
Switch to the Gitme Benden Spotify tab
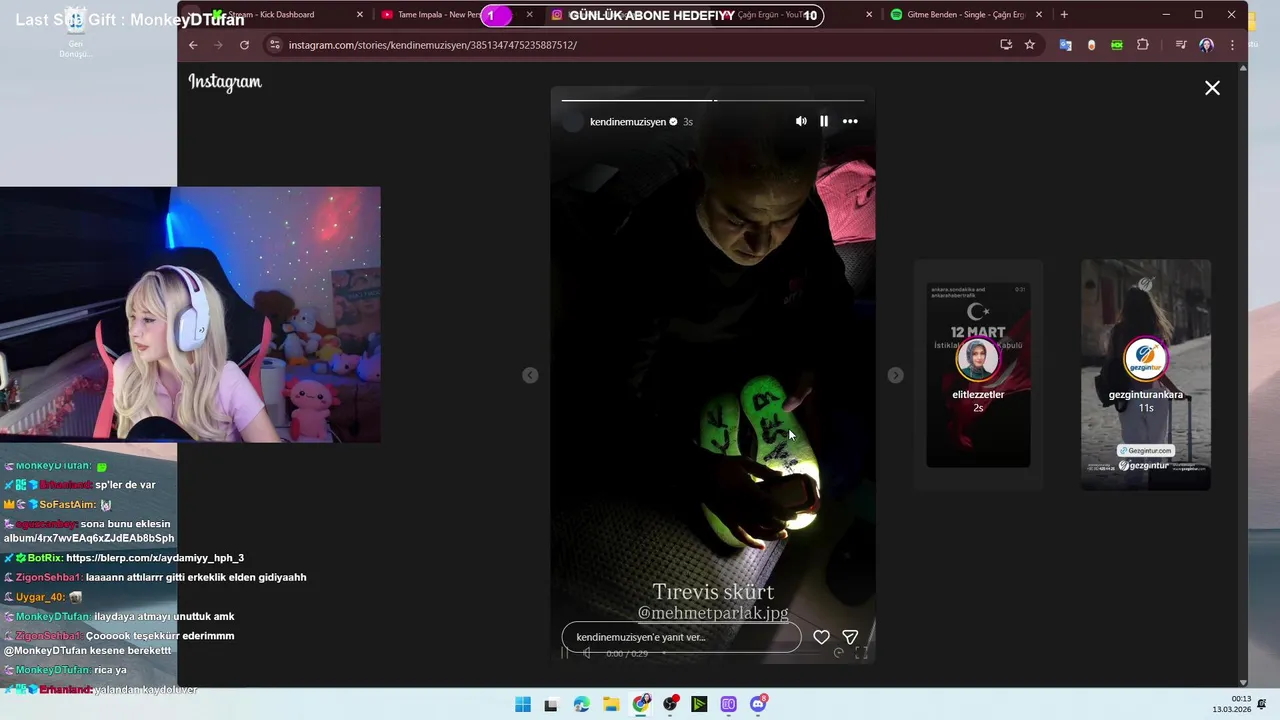965,15
